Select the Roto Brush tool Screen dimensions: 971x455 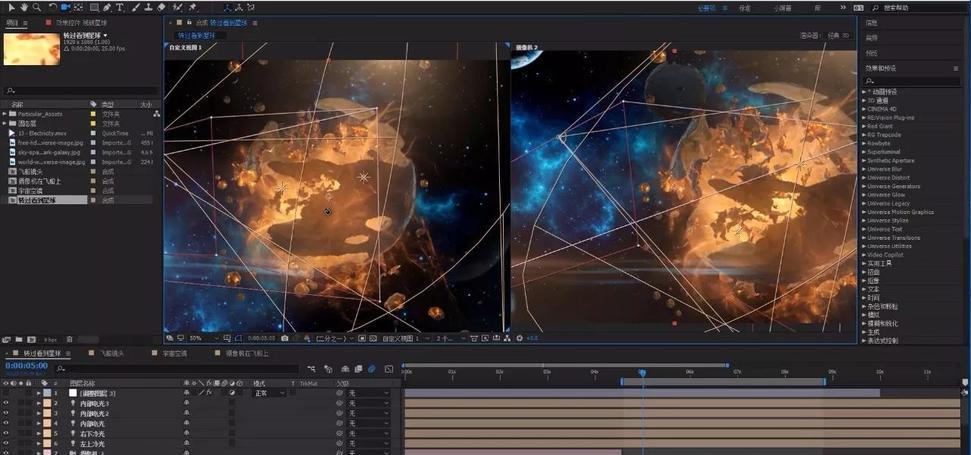[178, 7]
